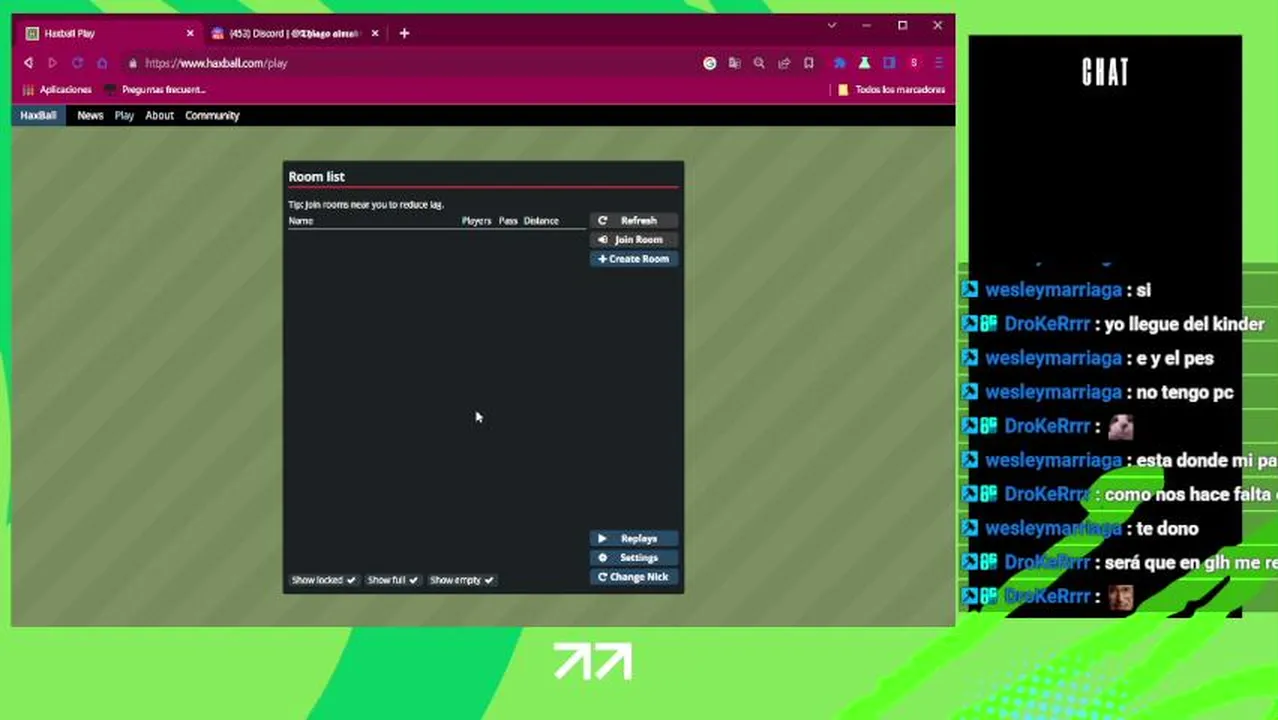Screen dimensions: 1278x720
Task: Click the Join Room button
Action: click(634, 239)
